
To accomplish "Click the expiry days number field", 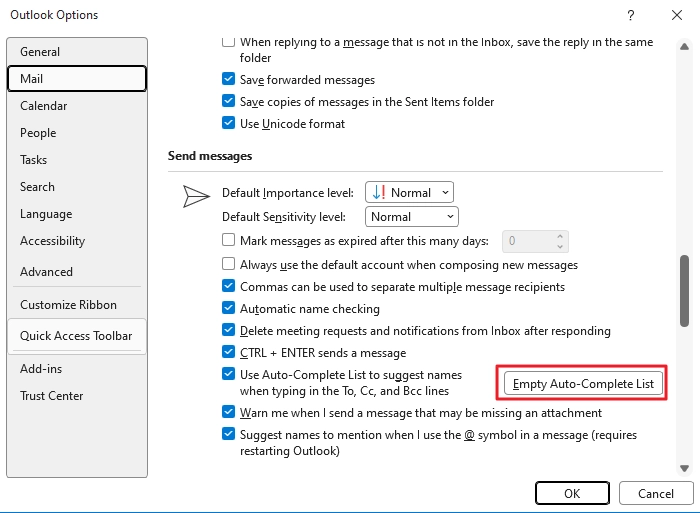I will click(x=528, y=241).
